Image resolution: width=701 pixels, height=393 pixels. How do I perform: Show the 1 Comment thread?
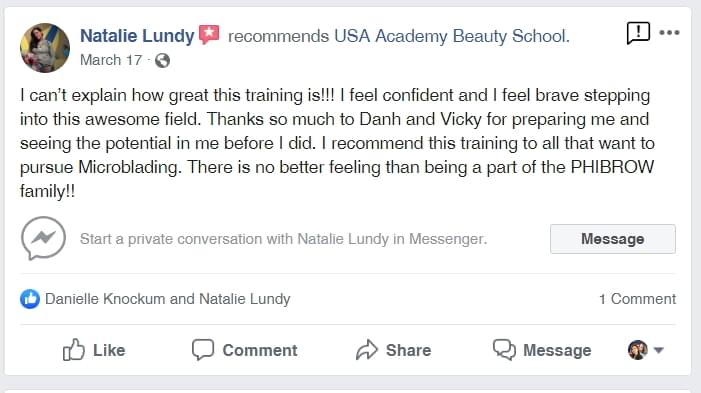click(x=638, y=299)
